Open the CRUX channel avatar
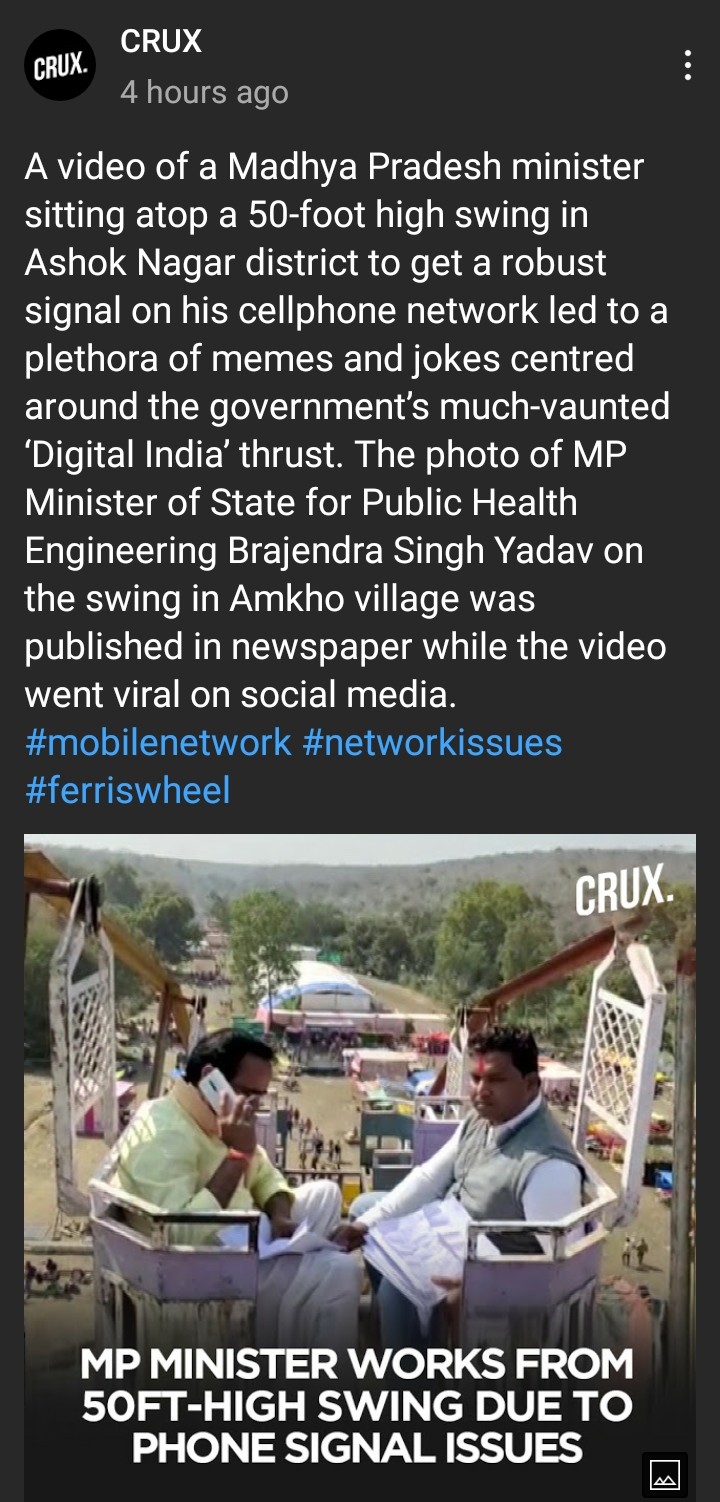This screenshot has width=720, height=1502. (x=60, y=66)
